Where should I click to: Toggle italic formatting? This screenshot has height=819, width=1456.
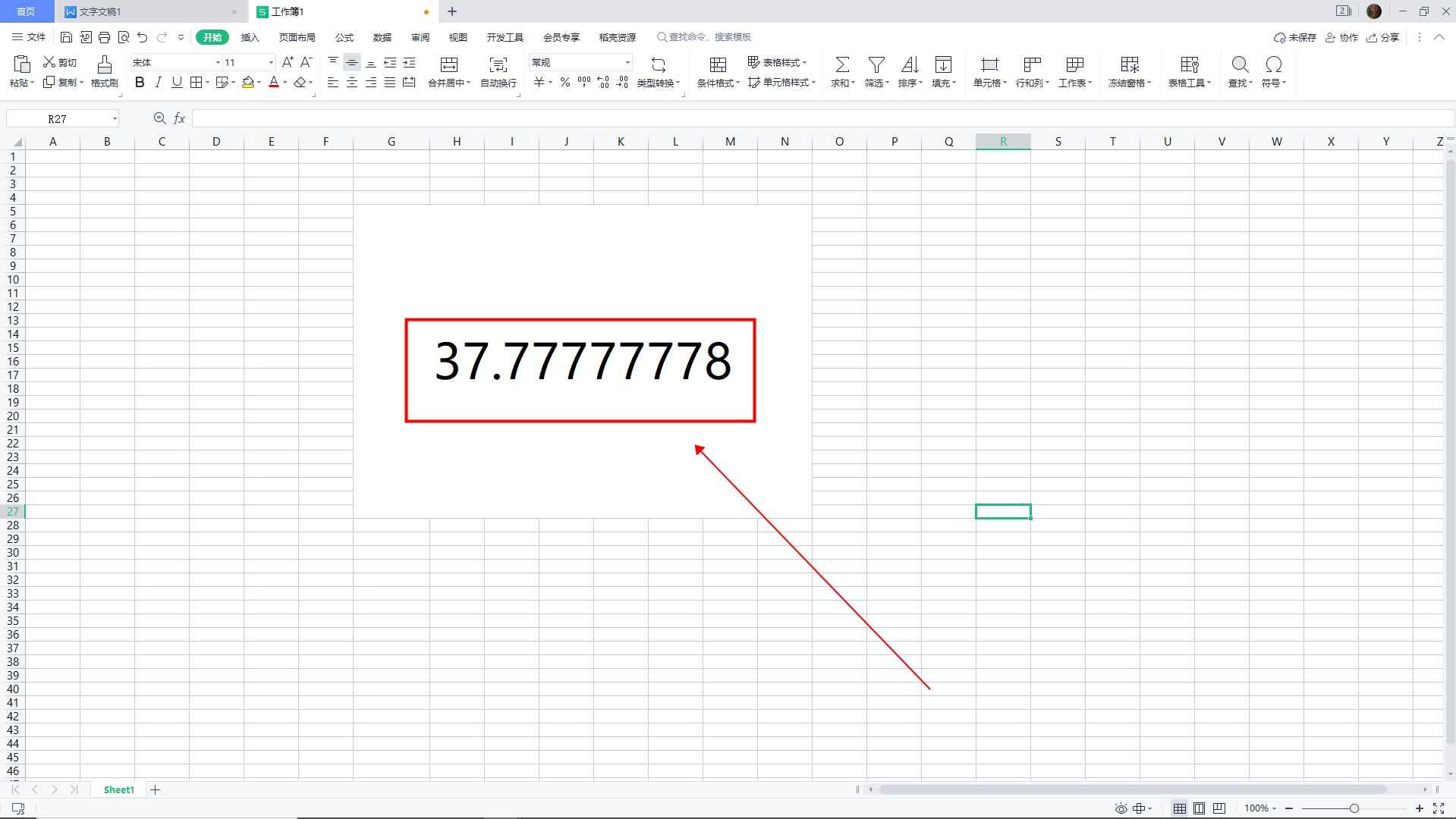[158, 83]
